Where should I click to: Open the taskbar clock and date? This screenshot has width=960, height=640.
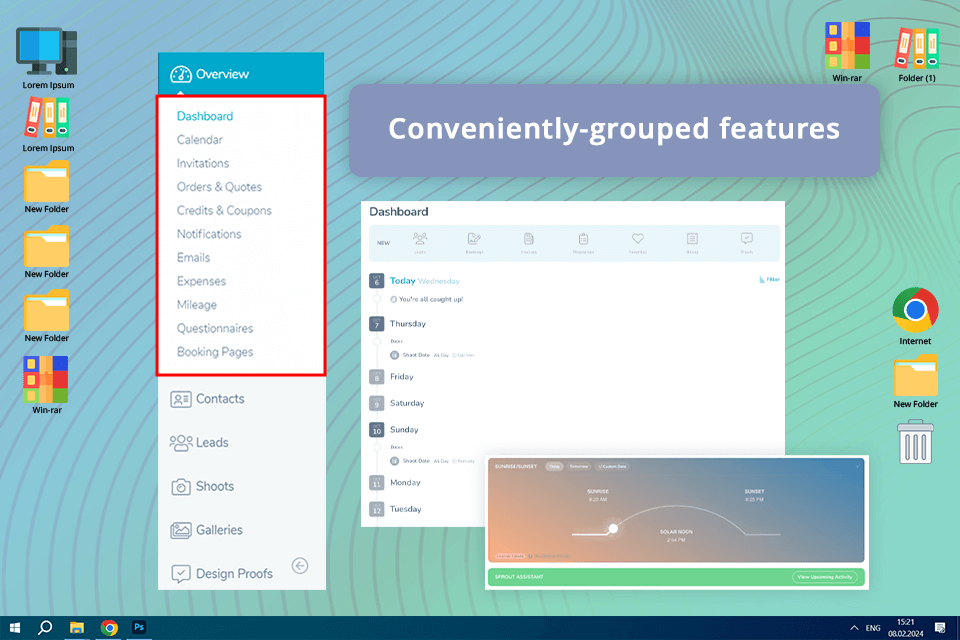tap(906, 628)
